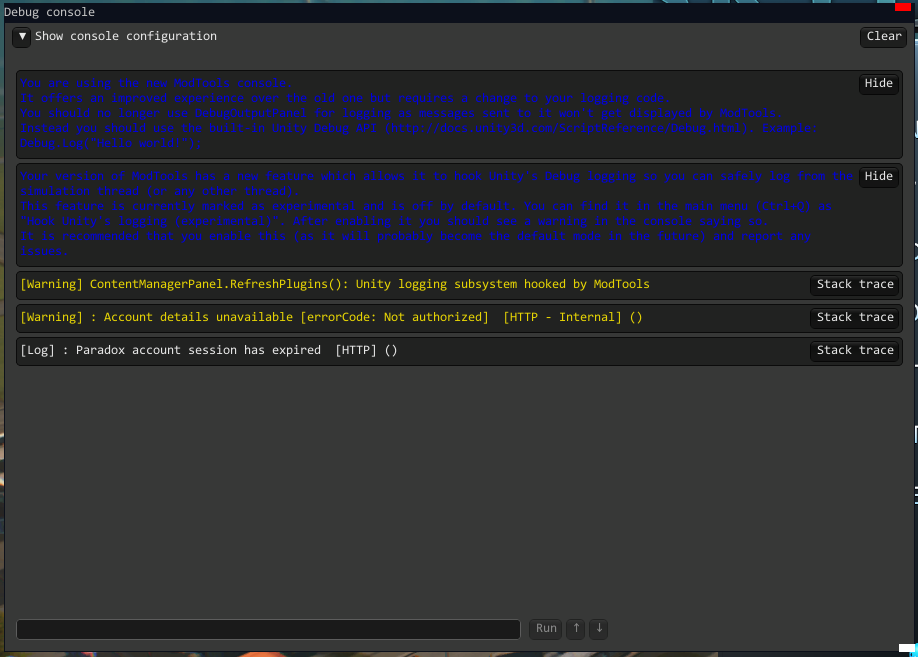Click the Clear console button

coord(883,37)
